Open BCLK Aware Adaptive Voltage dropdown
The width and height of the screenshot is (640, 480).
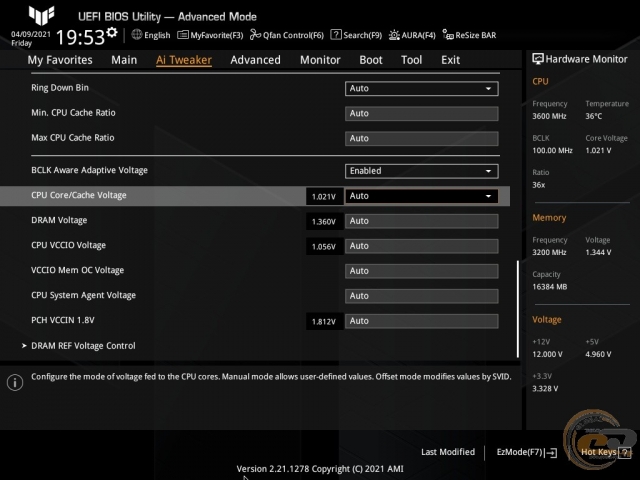click(x=422, y=171)
